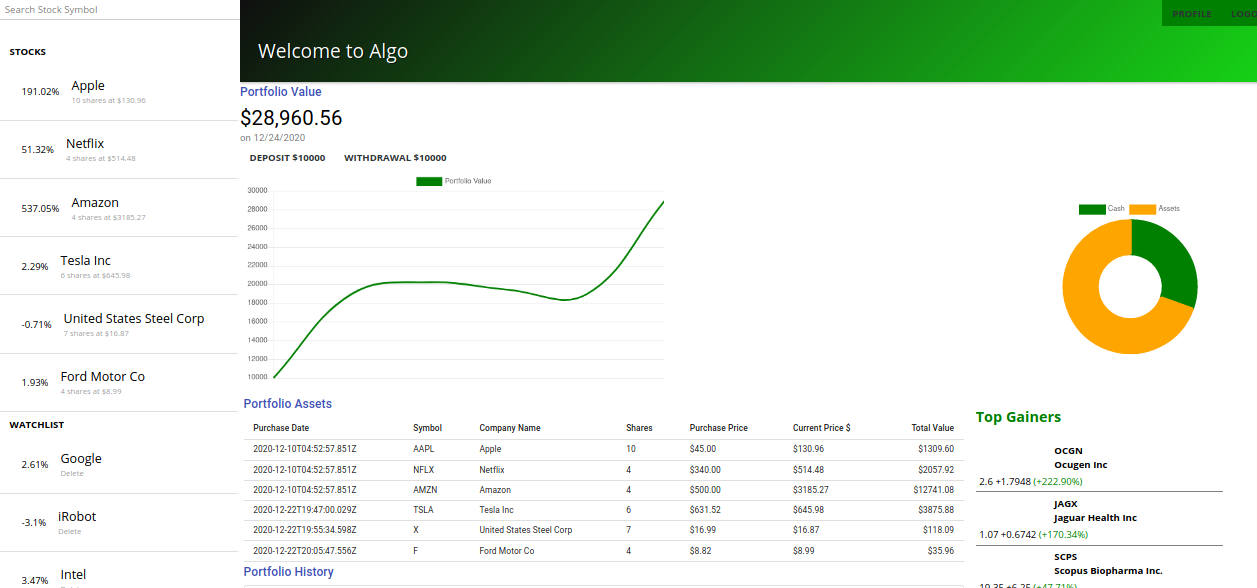Click the Current Price $ column header
1257x588 pixels.
coord(822,428)
